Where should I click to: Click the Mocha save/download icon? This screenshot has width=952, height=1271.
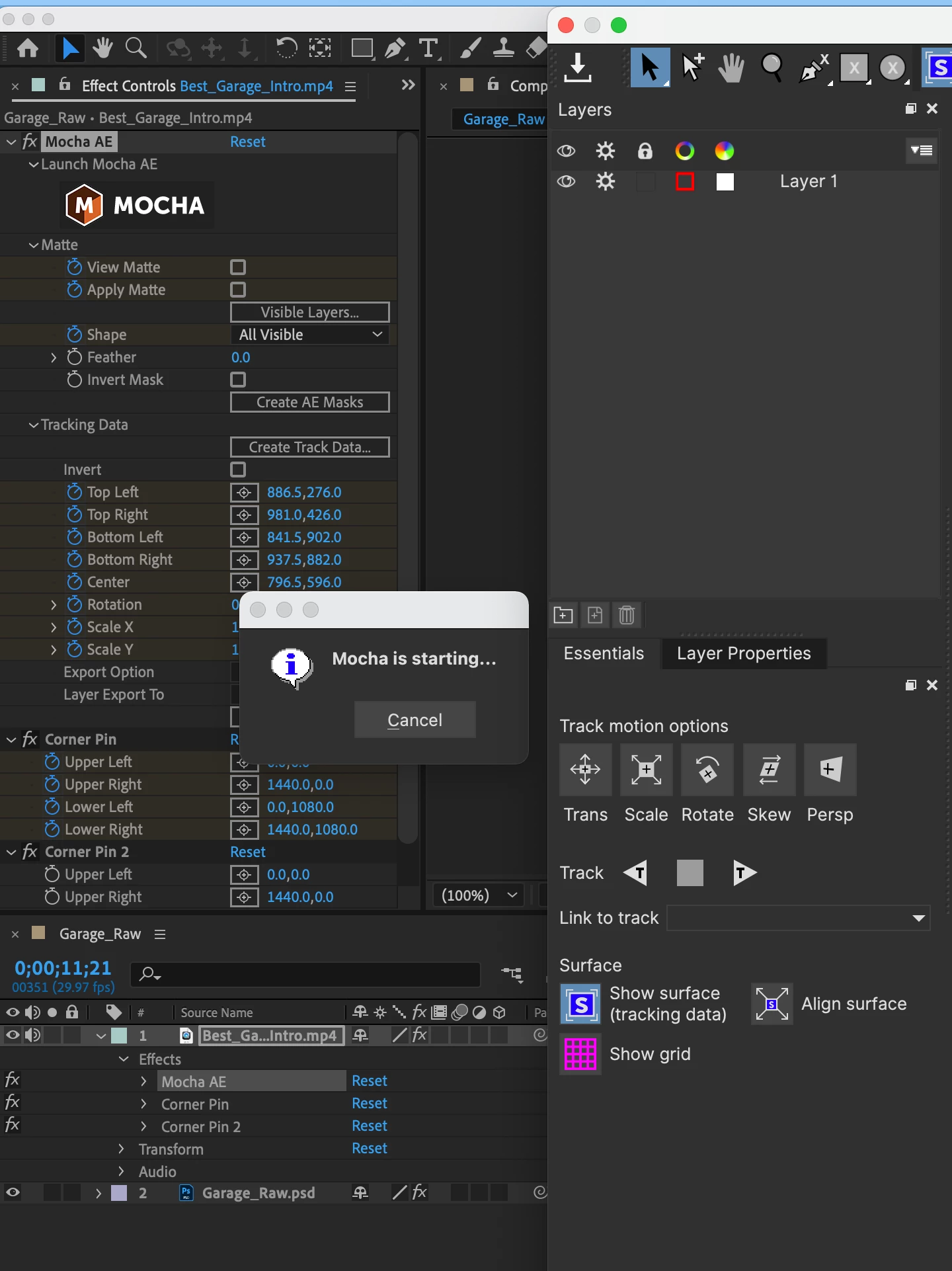point(578,67)
